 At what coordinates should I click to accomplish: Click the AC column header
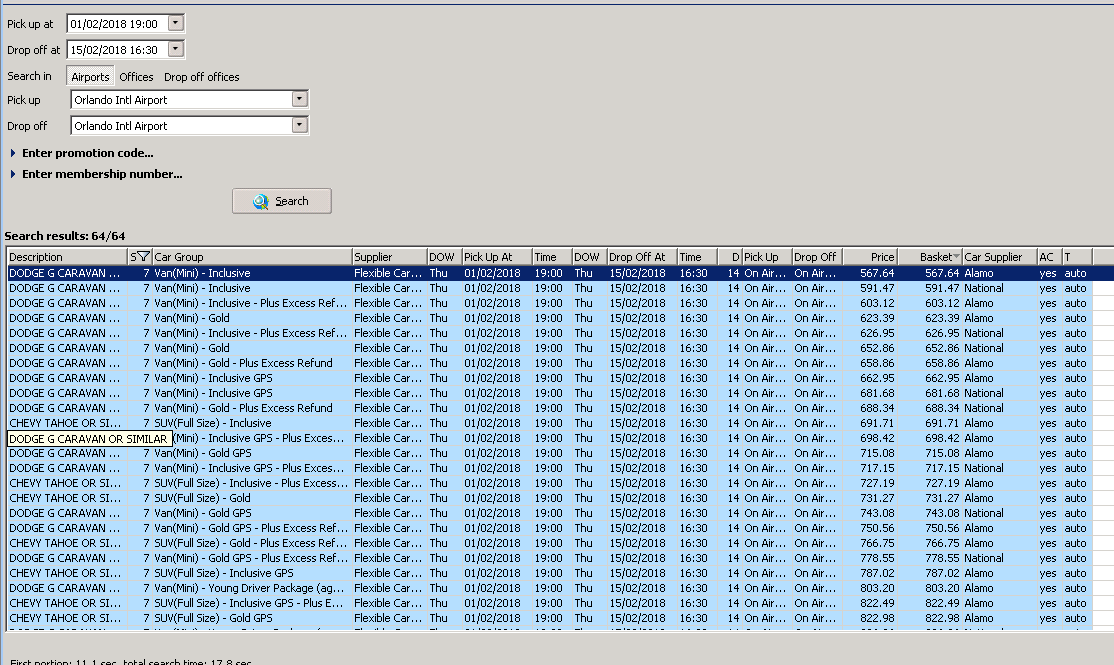(x=1049, y=256)
